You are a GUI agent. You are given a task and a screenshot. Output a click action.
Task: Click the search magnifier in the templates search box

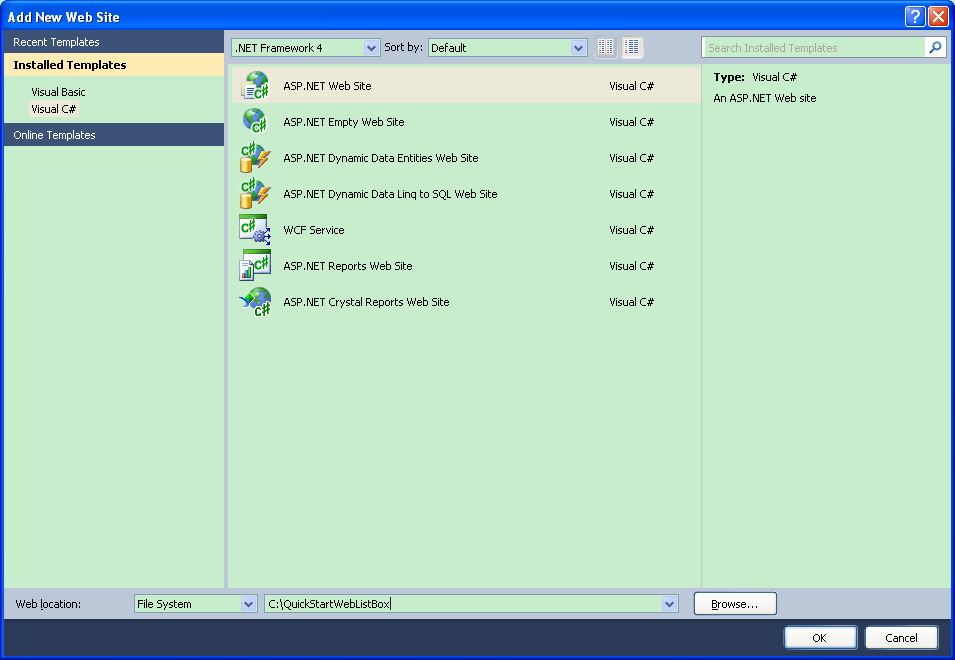(x=934, y=47)
